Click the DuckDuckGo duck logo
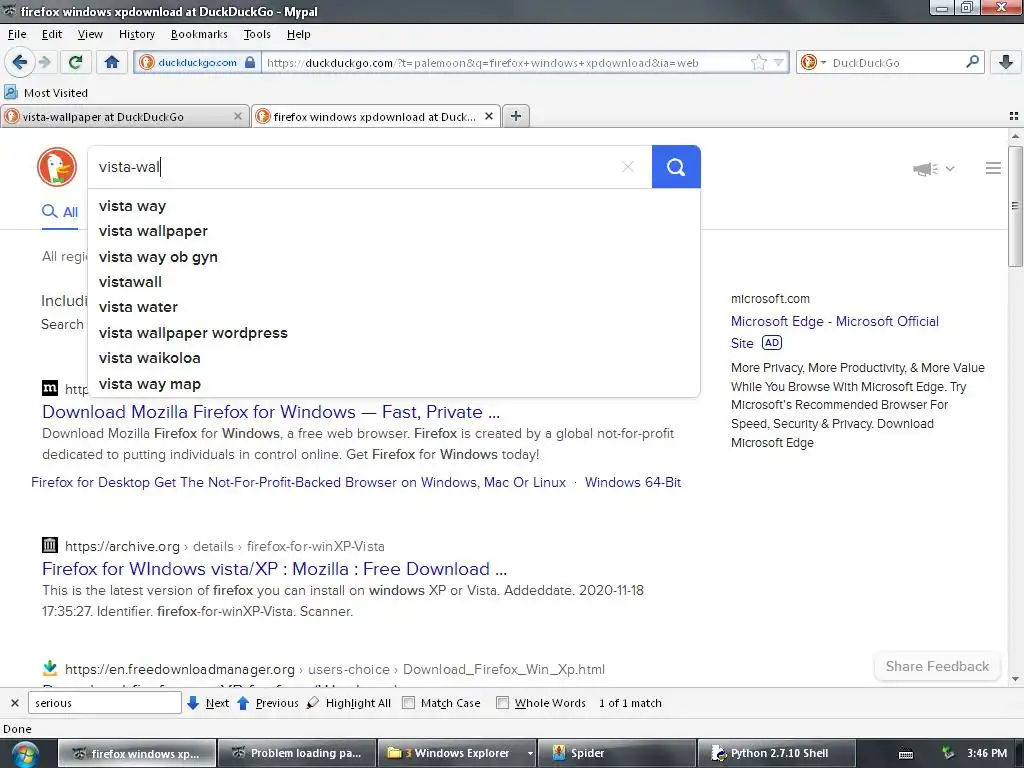The image size is (1024, 768). (57, 167)
